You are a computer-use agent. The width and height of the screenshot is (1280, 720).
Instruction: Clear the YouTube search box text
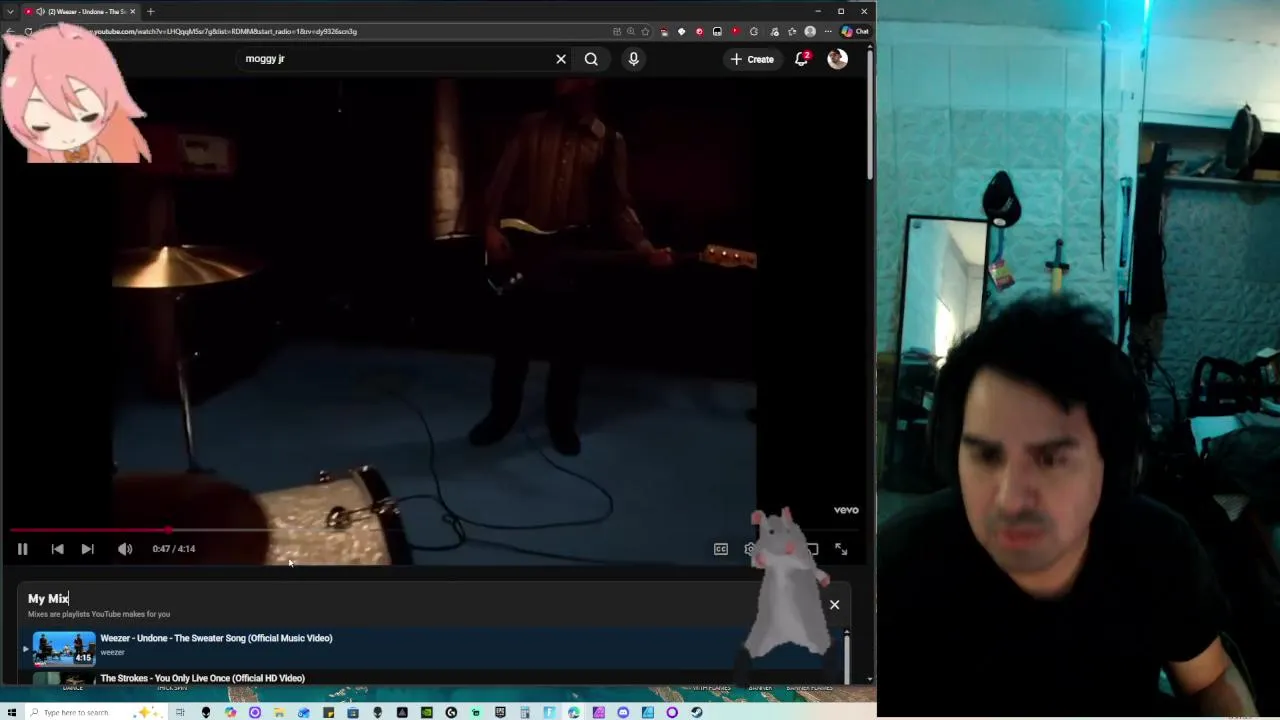point(561,59)
